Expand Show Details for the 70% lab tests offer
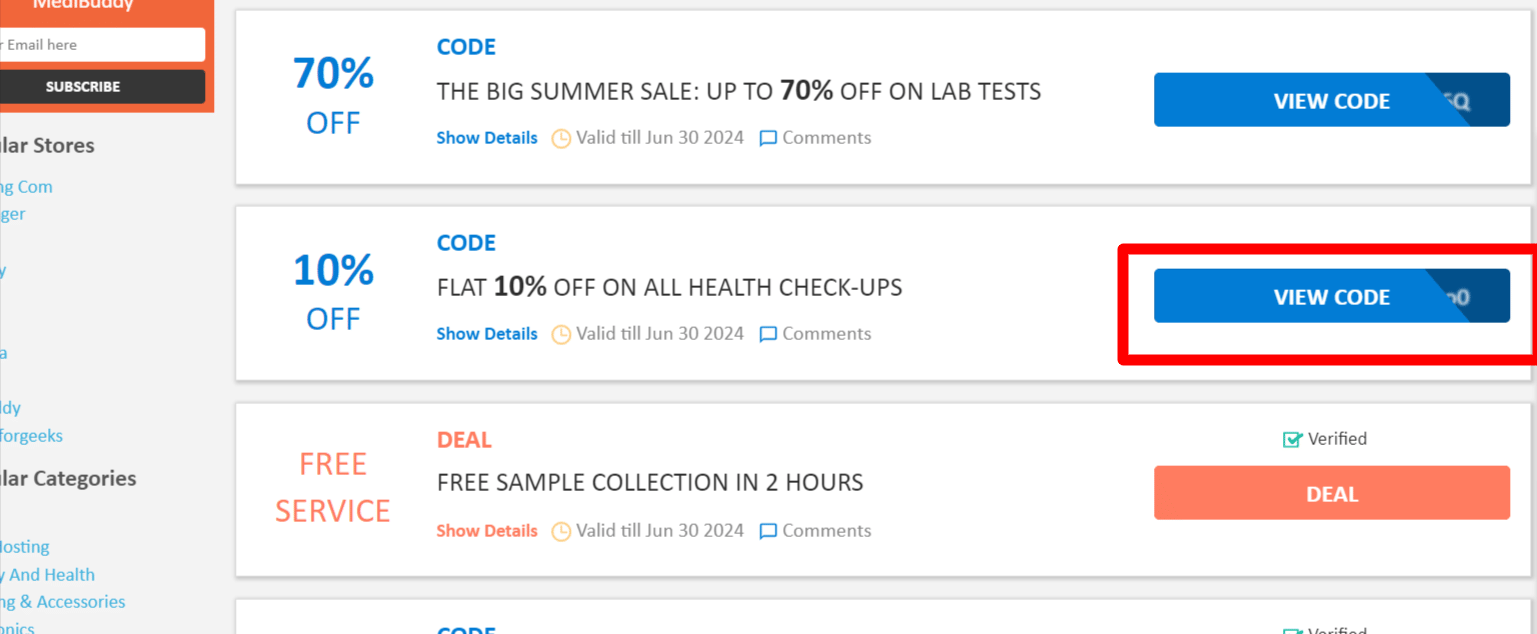The height and width of the screenshot is (634, 1537). (487, 138)
